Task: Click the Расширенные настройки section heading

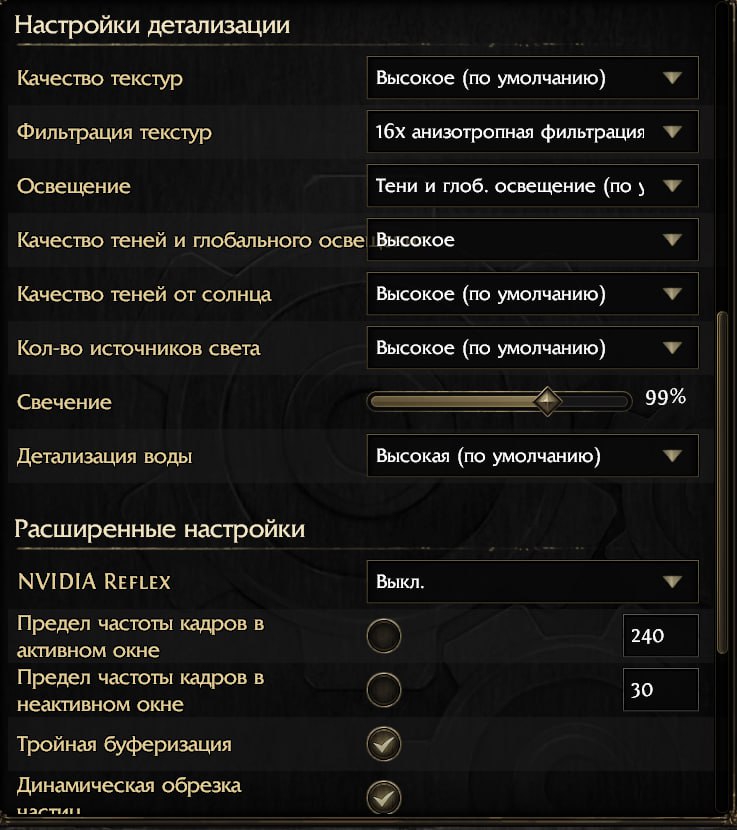Action: point(160,529)
